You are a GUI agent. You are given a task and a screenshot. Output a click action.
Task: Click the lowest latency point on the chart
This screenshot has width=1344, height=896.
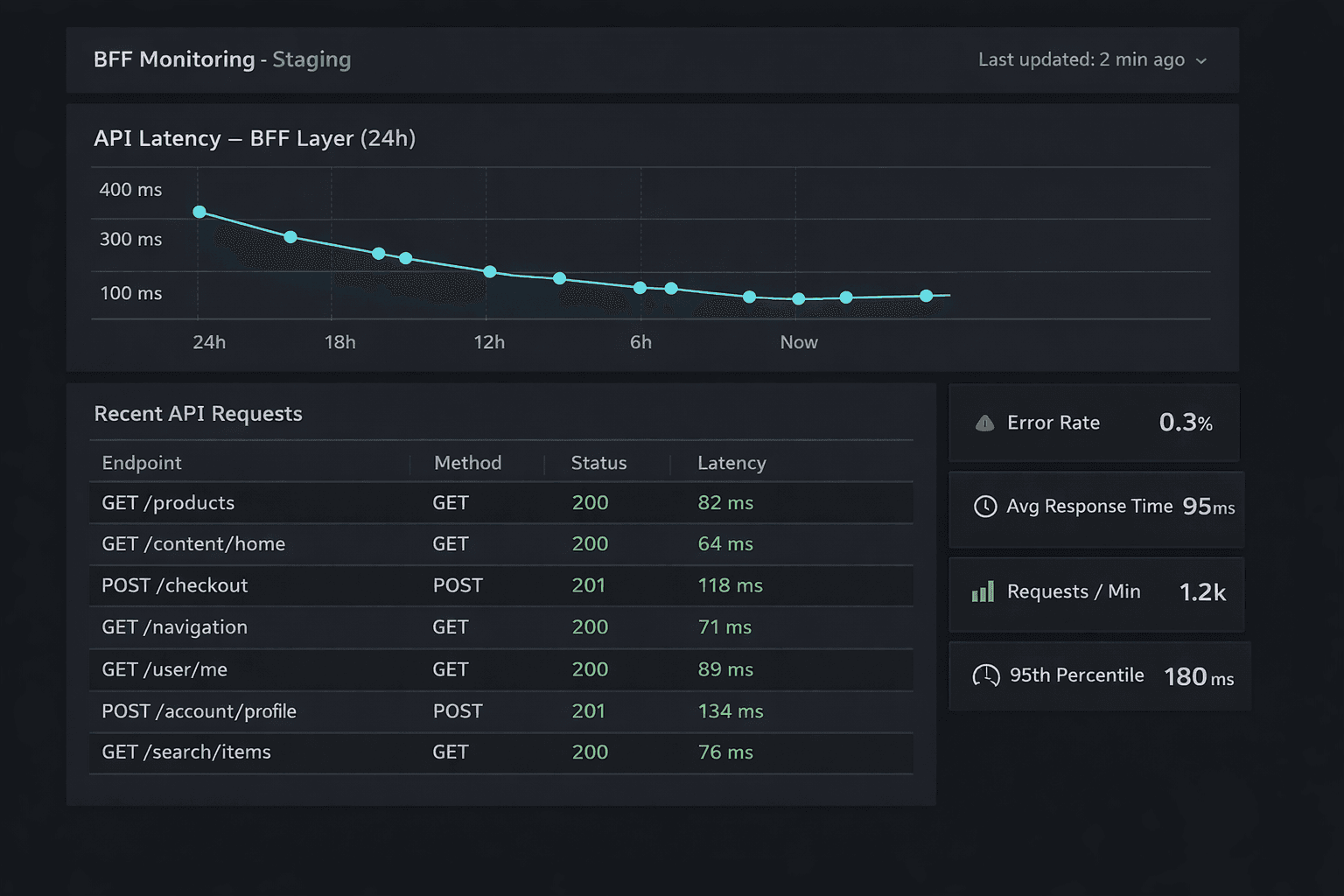(798, 298)
